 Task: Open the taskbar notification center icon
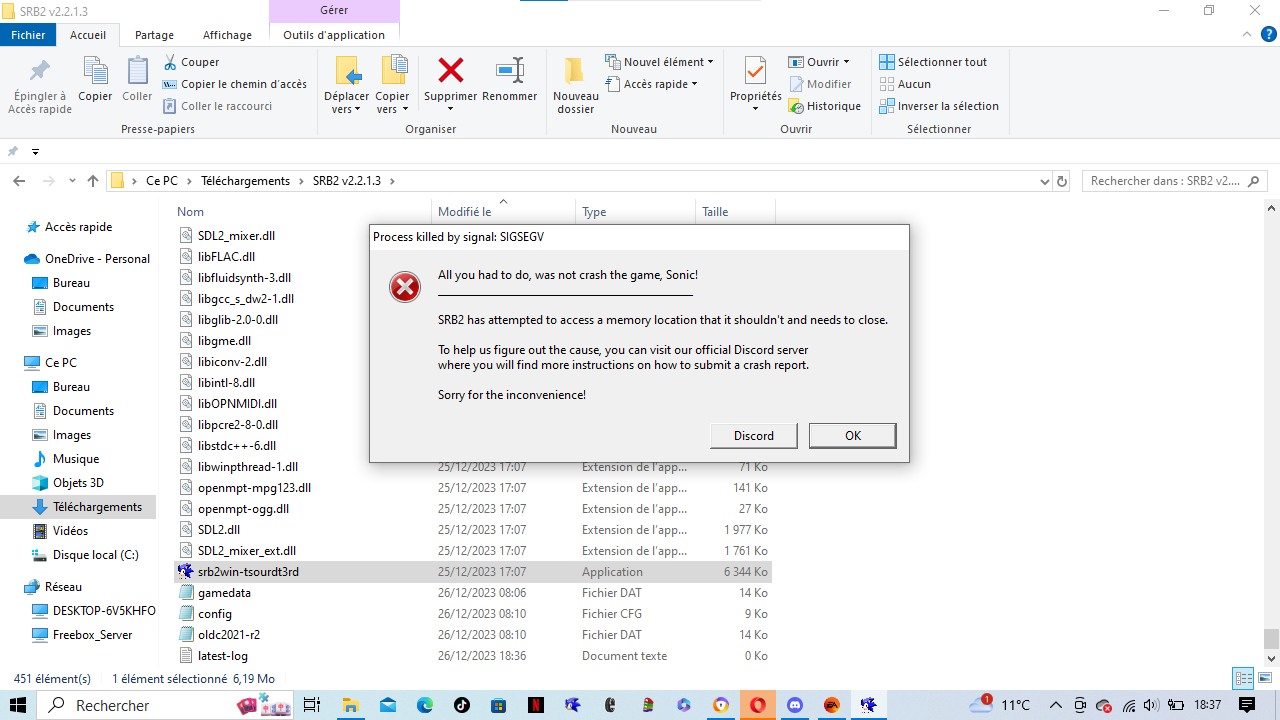[x=1247, y=705]
